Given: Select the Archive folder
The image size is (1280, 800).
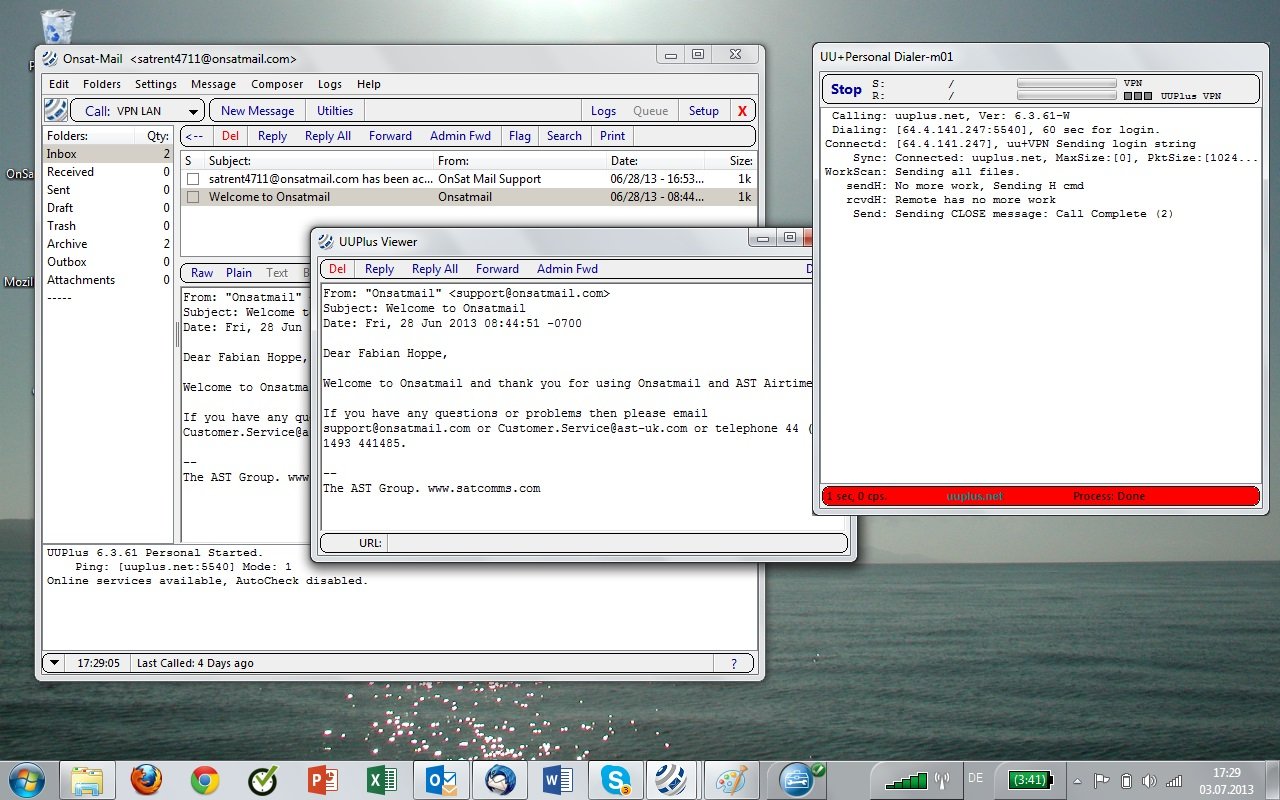Looking at the screenshot, I should tap(108, 244).
